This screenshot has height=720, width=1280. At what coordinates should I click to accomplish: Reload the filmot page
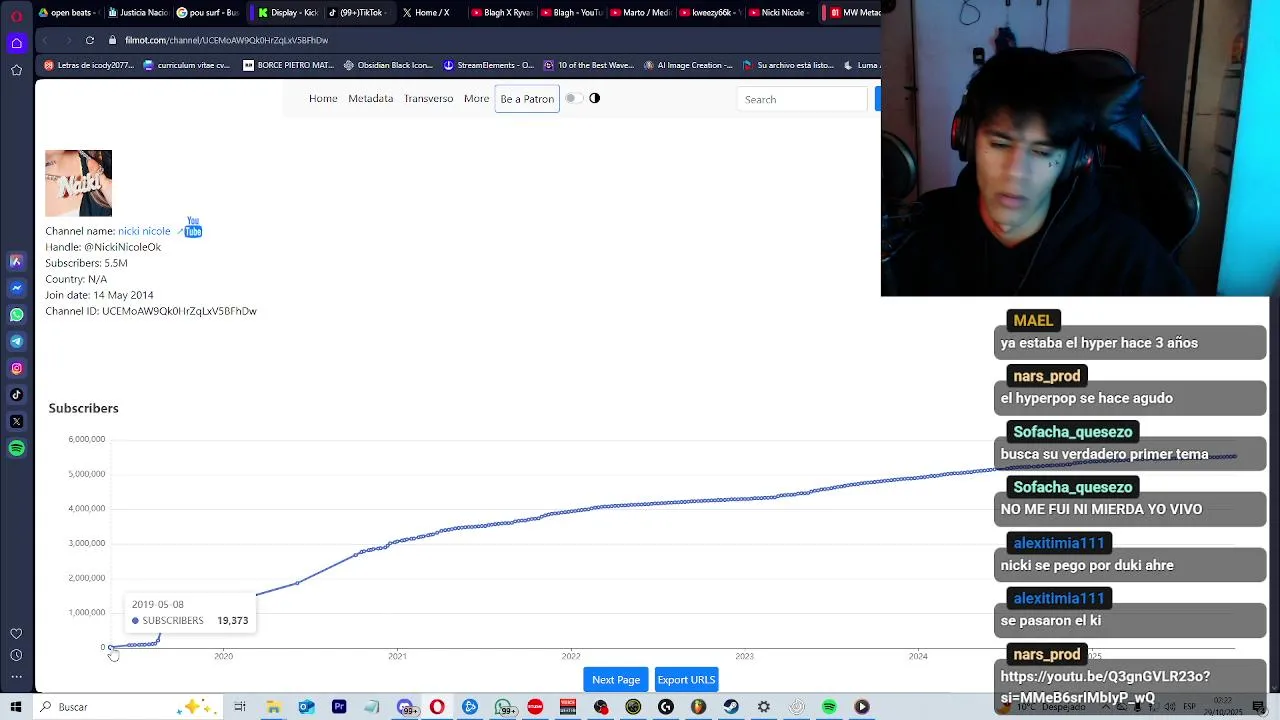pos(90,40)
